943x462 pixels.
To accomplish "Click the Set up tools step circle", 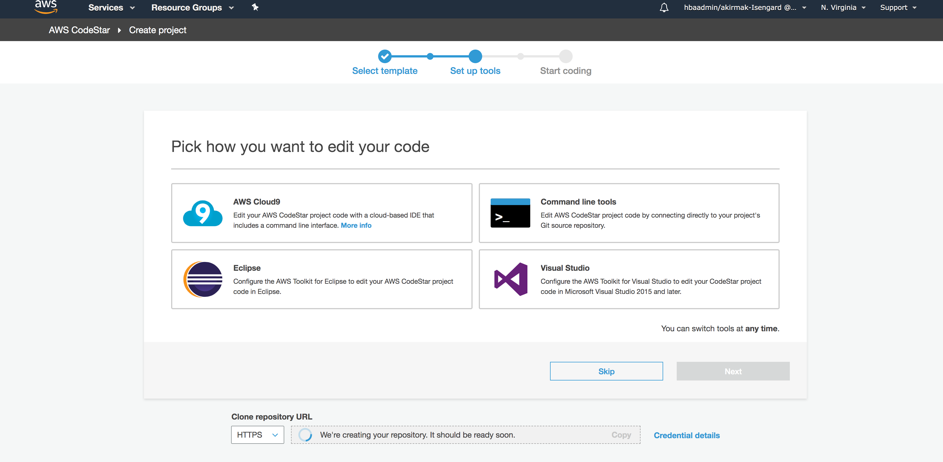I will click(x=475, y=57).
